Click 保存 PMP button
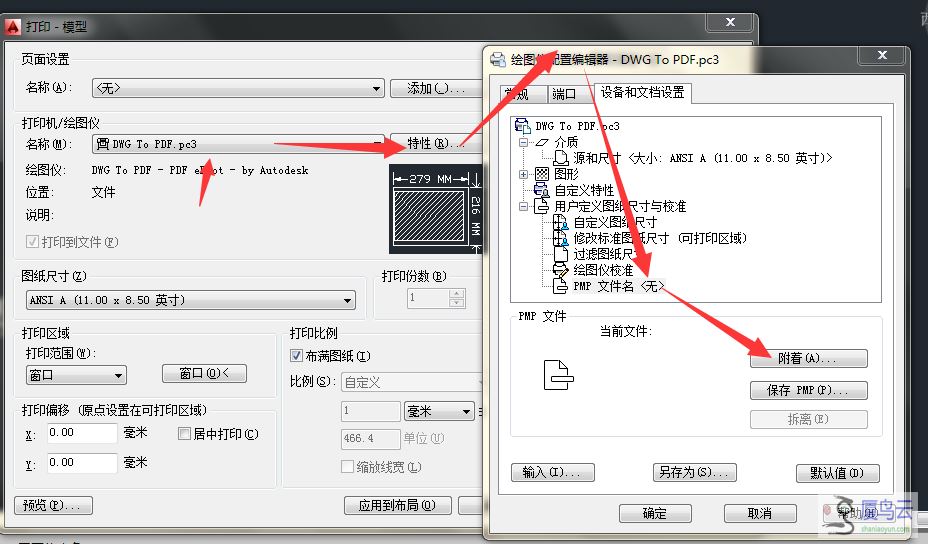This screenshot has height=544, width=928. [x=808, y=390]
